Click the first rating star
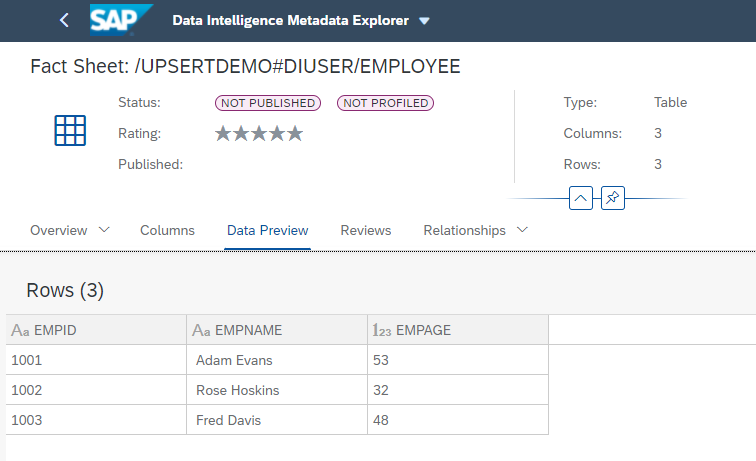Image resolution: width=756 pixels, height=461 pixels. click(x=223, y=133)
